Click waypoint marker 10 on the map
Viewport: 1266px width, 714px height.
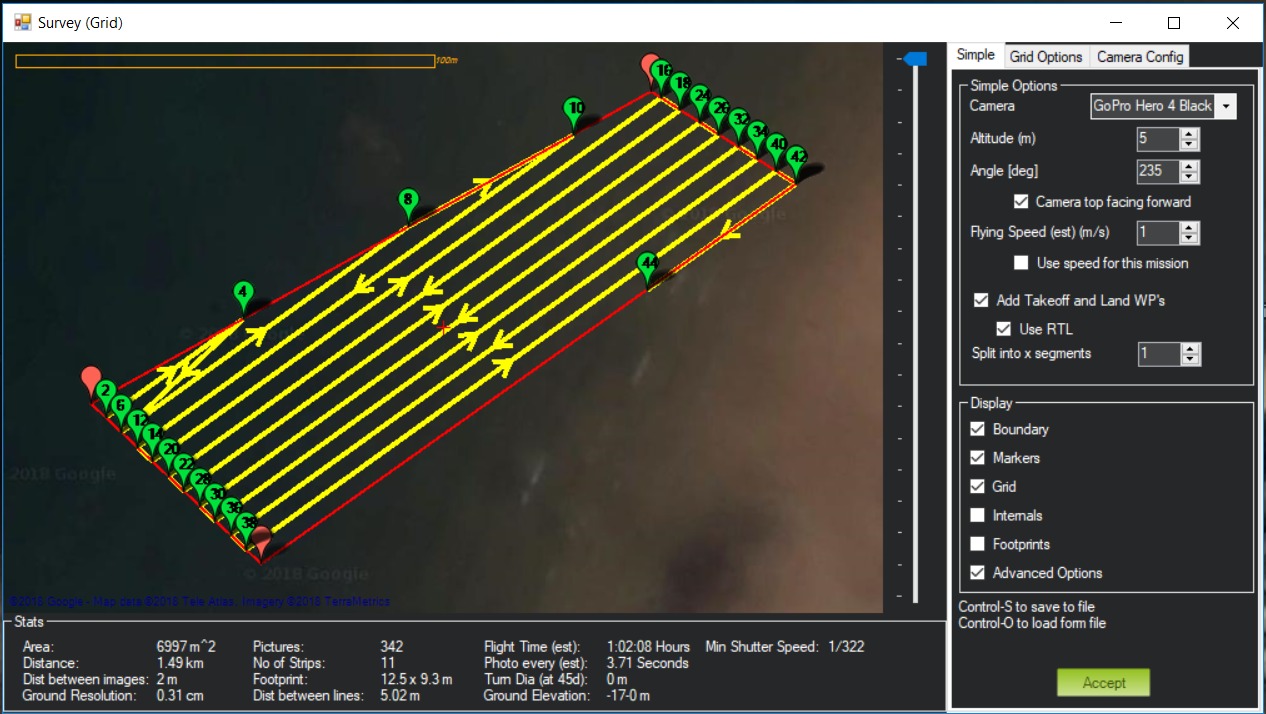tap(574, 110)
